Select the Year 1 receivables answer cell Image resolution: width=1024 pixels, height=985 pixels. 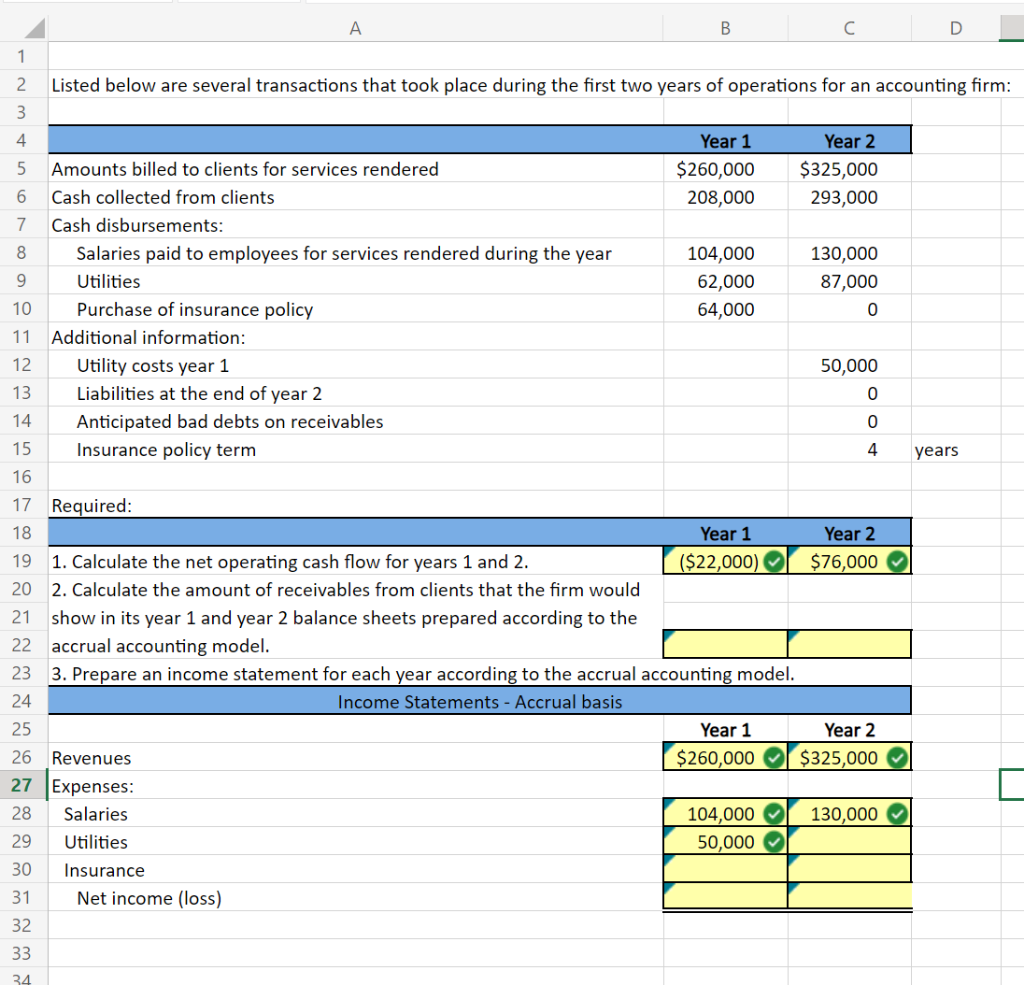[725, 644]
